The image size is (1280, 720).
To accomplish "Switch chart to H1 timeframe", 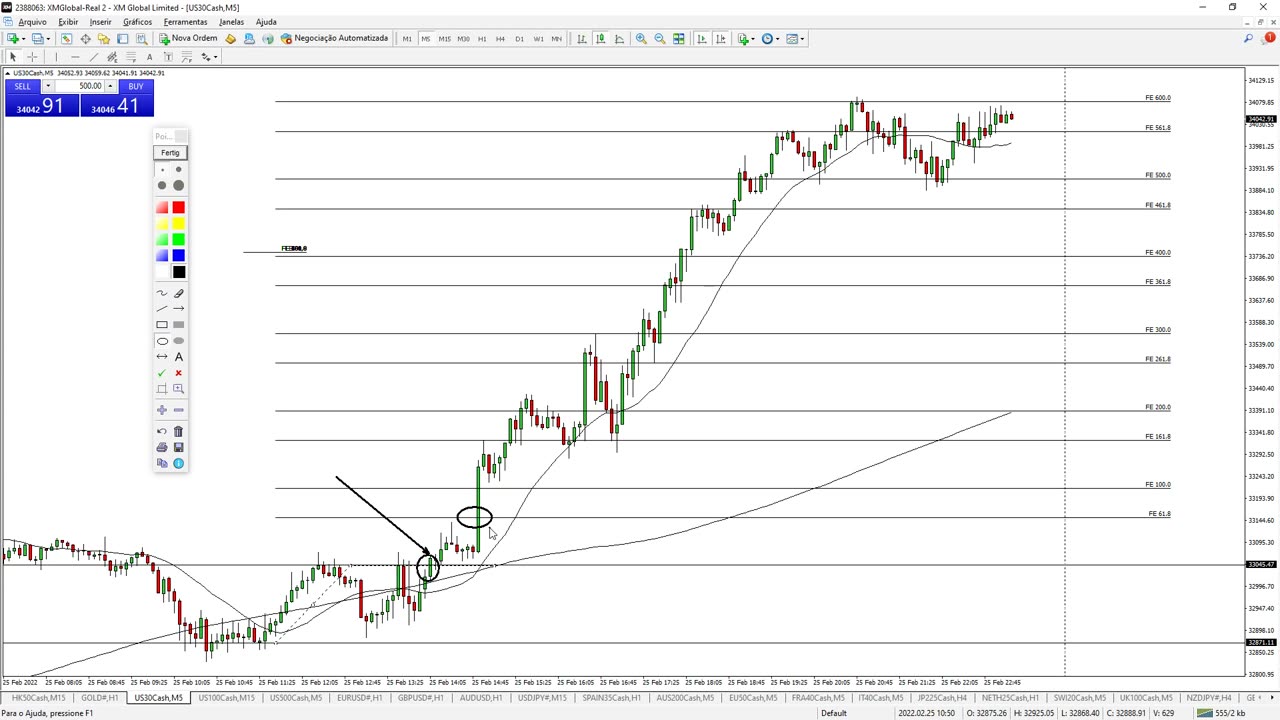I will [x=482, y=39].
